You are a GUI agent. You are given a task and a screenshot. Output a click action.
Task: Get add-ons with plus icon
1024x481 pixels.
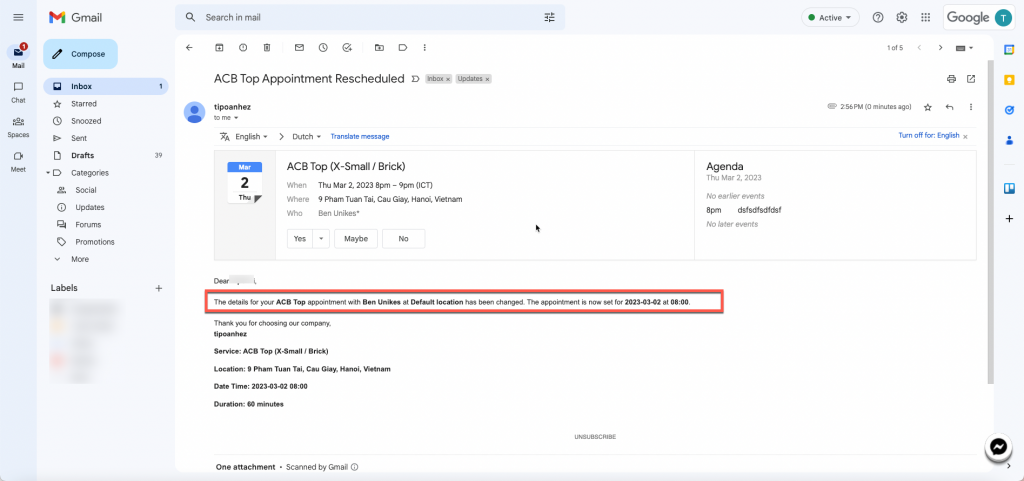point(1009,219)
